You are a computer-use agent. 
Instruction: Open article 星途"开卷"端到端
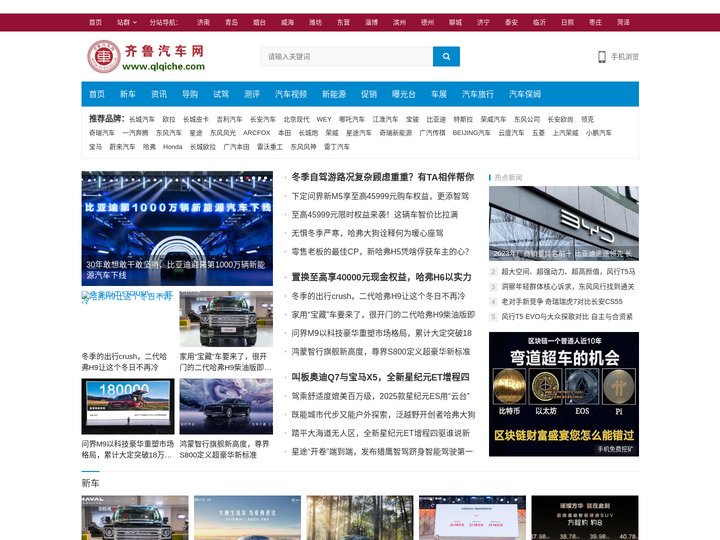(x=382, y=452)
